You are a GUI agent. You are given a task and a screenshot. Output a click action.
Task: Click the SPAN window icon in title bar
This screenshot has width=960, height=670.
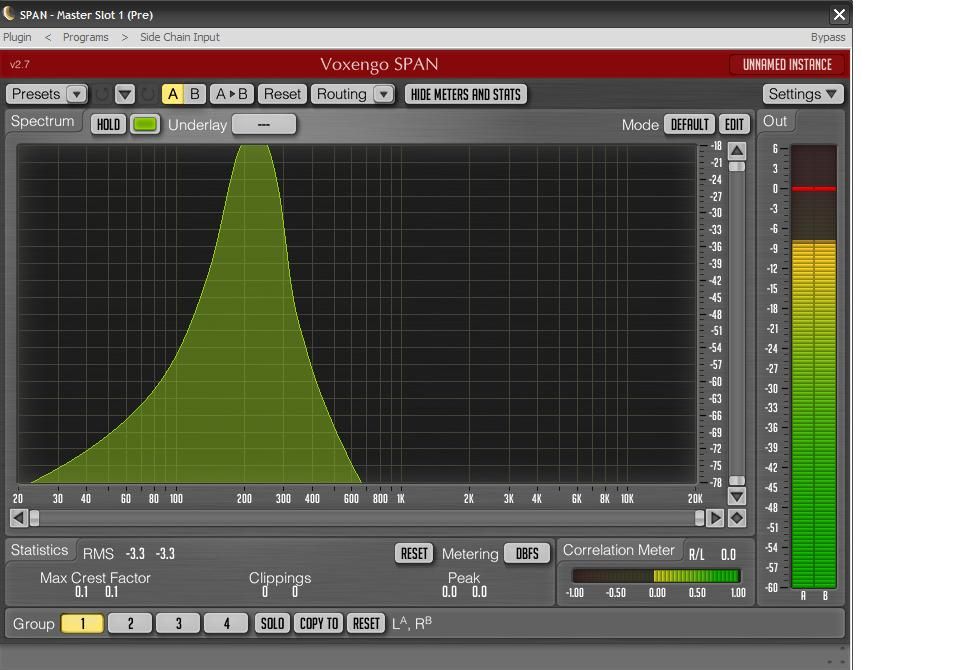[9, 13]
